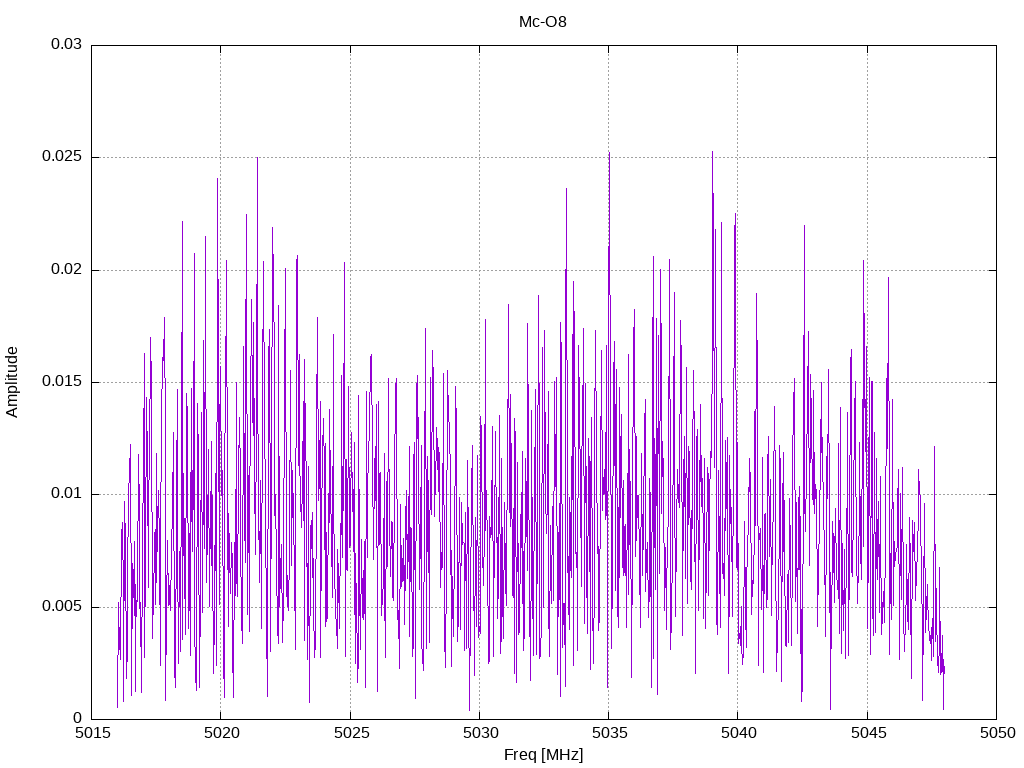Click the 0.01 y-axis tick label
Image resolution: width=1024 pixels, height=768 pixels.
[67, 494]
